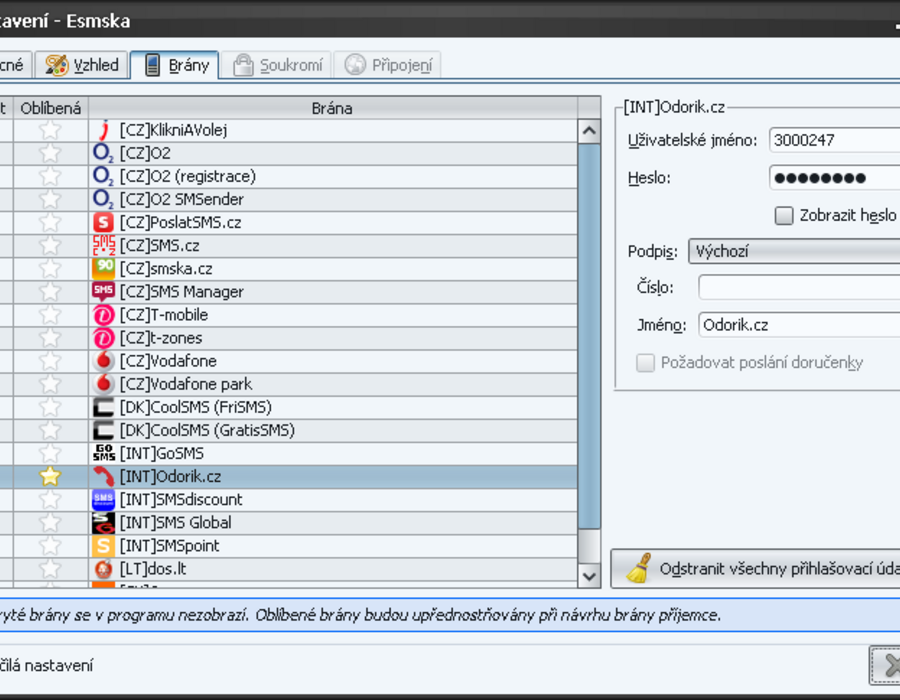This screenshot has height=700, width=900.
Task: Select the Brány tab
Action: point(175,65)
